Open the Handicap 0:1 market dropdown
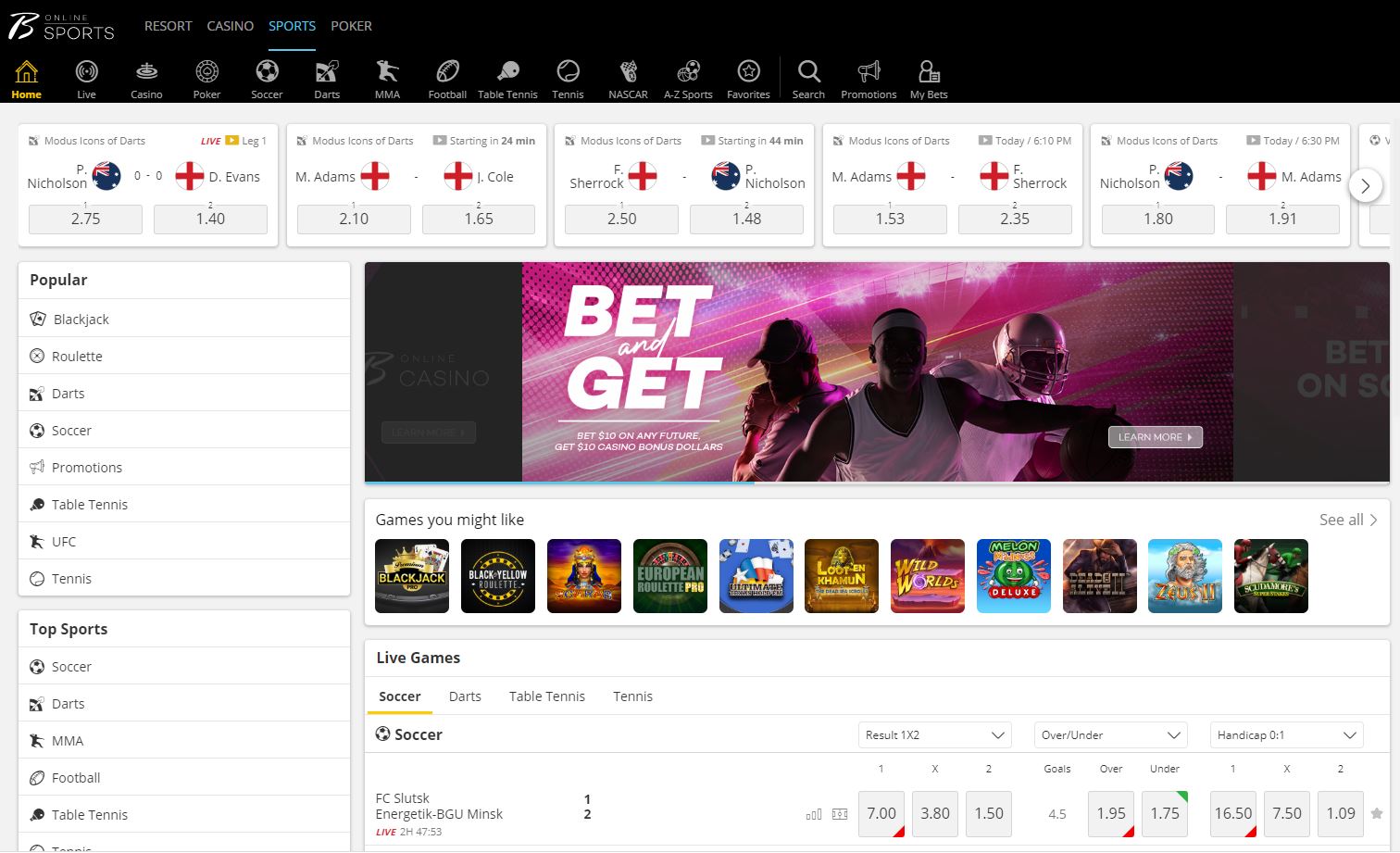The width and height of the screenshot is (1400, 853). click(x=1286, y=735)
